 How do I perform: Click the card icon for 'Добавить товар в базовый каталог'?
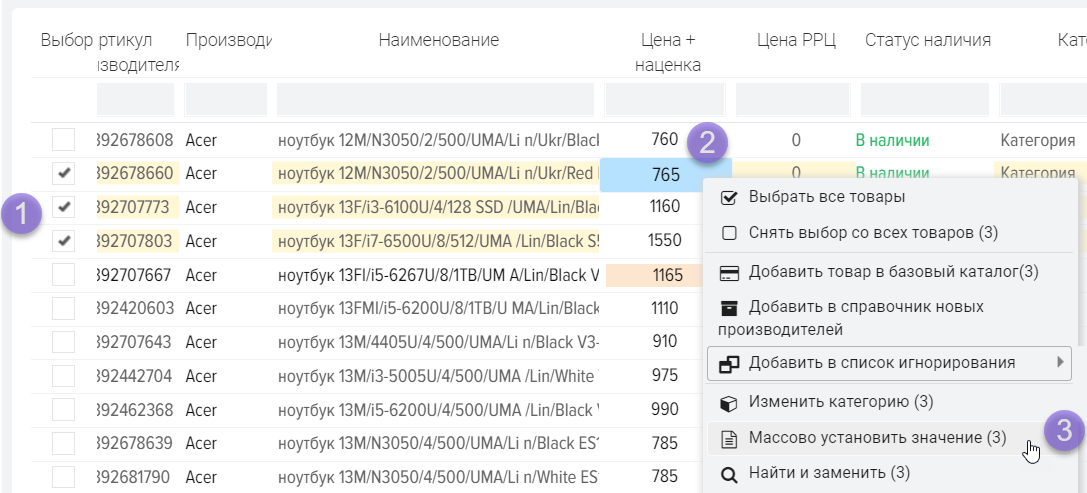click(x=729, y=272)
